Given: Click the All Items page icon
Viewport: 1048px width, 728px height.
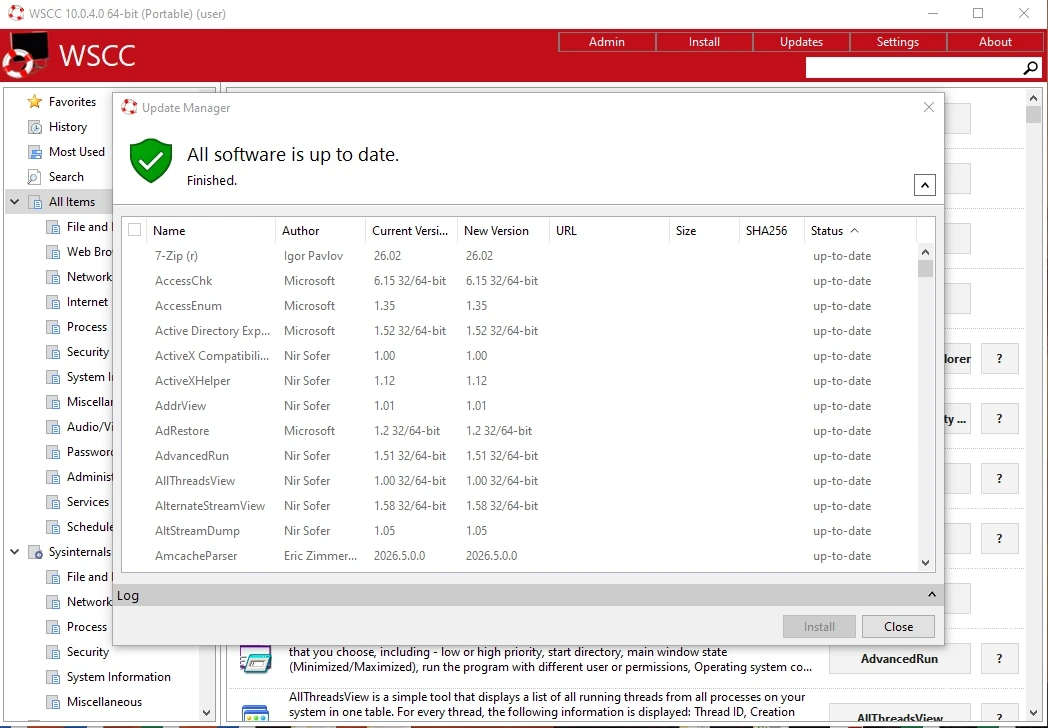Looking at the screenshot, I should coord(34,202).
